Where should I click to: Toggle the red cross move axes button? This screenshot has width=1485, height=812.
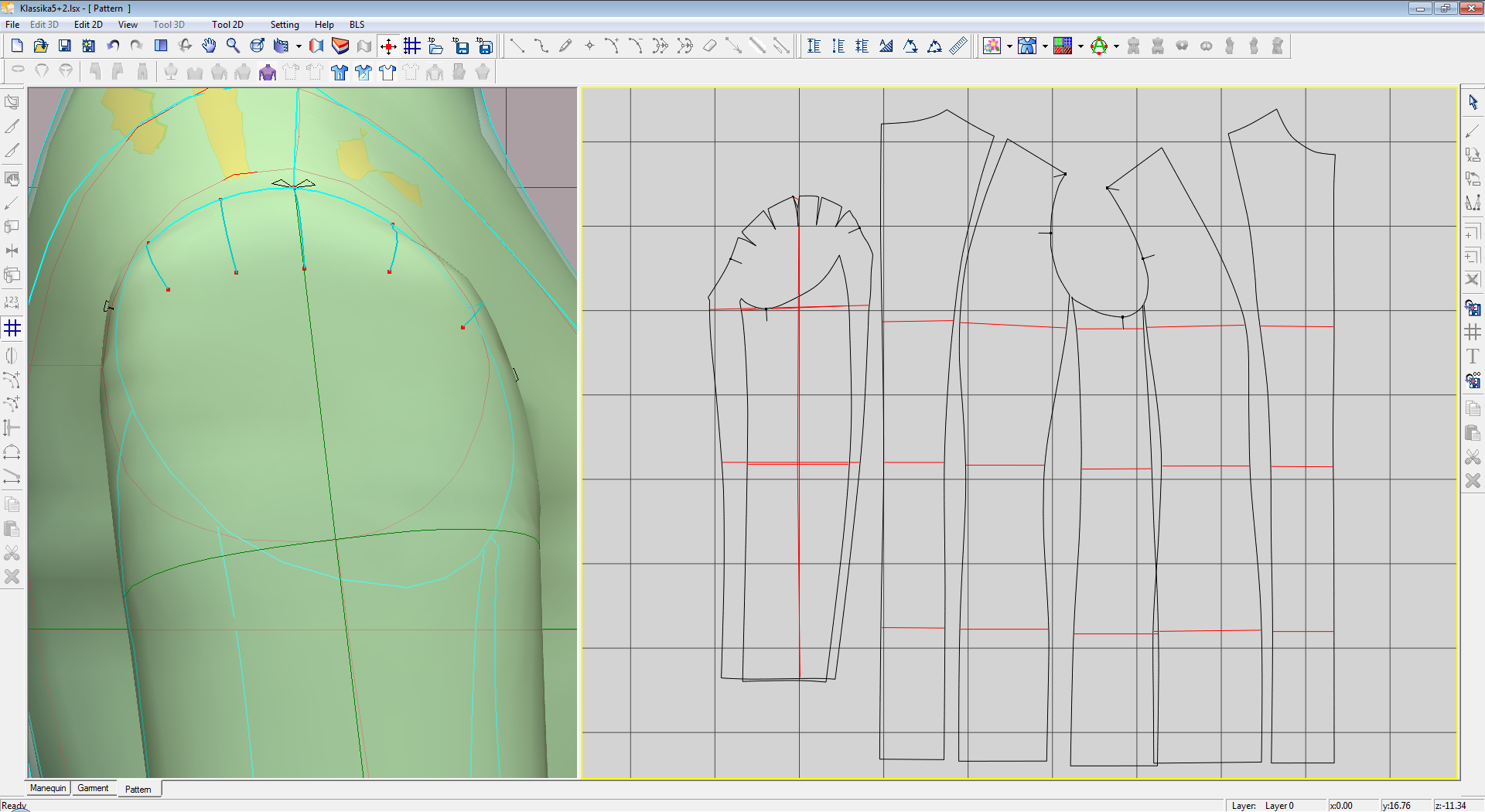pos(388,46)
